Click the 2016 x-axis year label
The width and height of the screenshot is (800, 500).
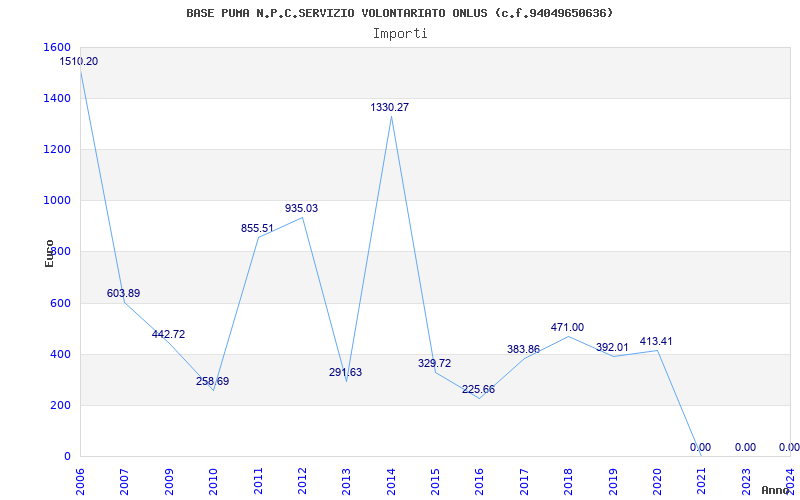(480, 482)
